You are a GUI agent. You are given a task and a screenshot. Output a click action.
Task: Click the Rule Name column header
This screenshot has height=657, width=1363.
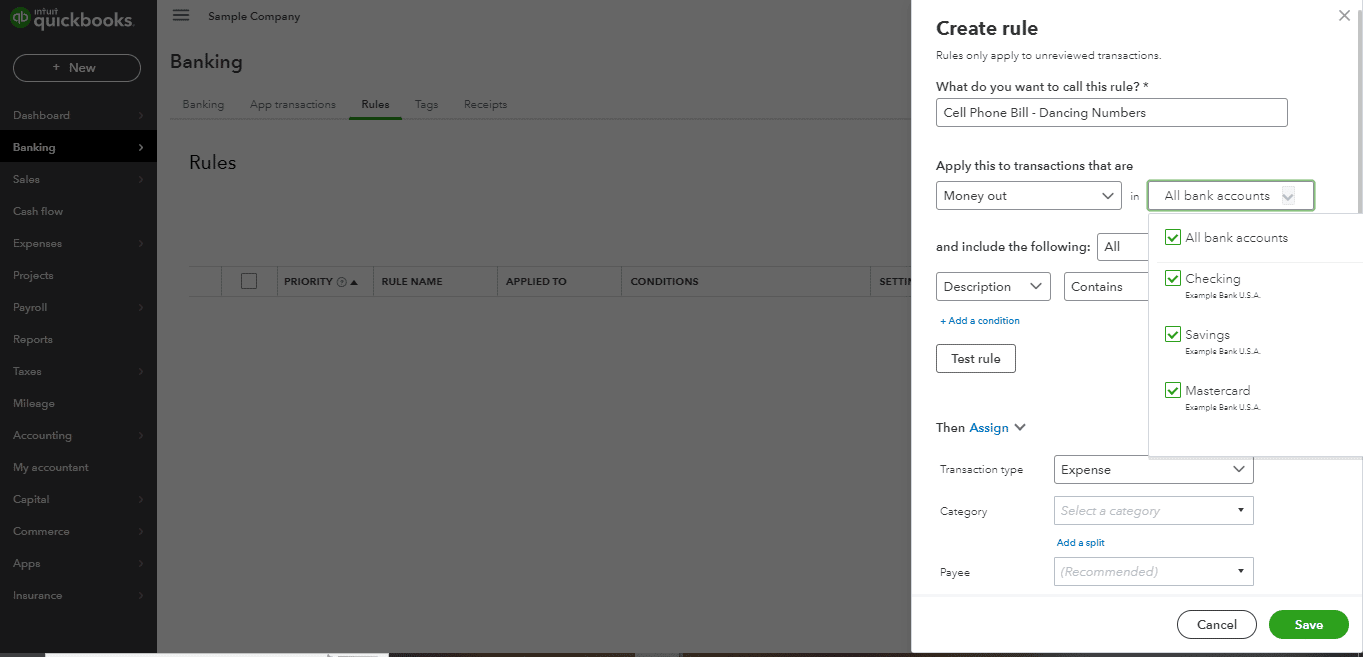pos(412,282)
